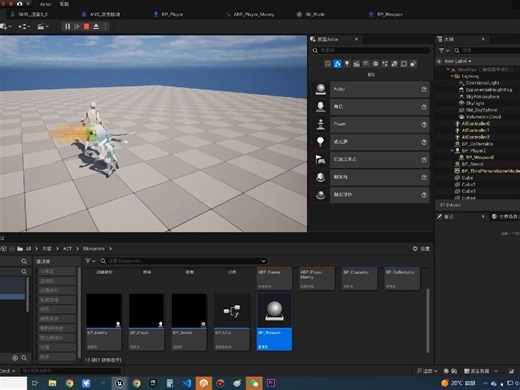
Task: Select the BP_Sword asset thumbnail
Action: 189,311
